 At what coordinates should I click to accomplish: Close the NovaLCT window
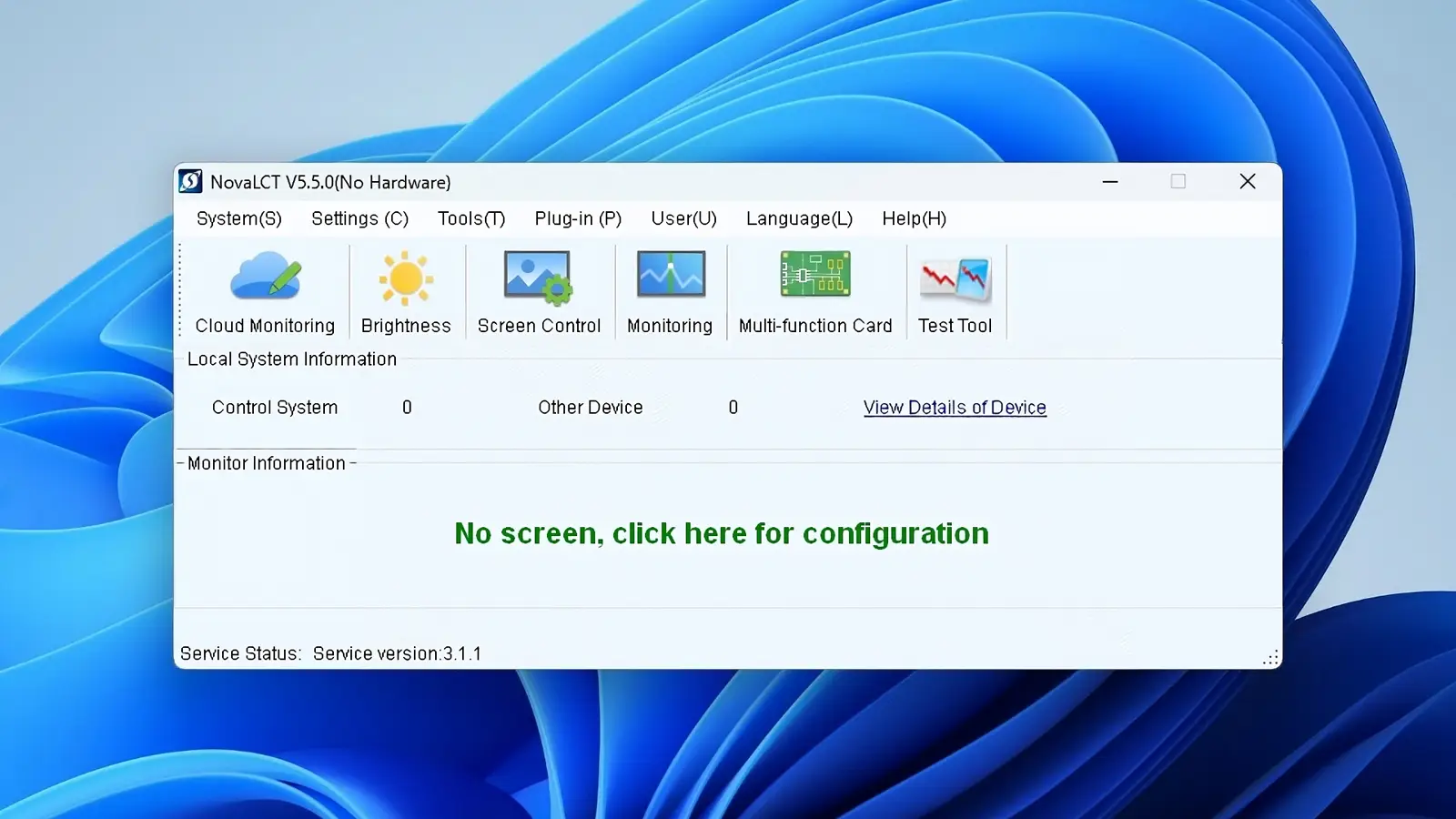1248,182
